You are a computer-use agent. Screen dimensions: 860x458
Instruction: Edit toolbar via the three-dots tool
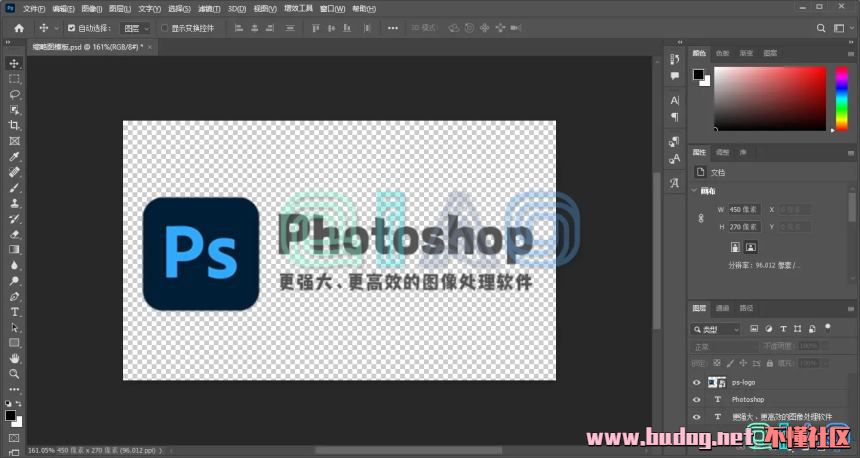[14, 389]
